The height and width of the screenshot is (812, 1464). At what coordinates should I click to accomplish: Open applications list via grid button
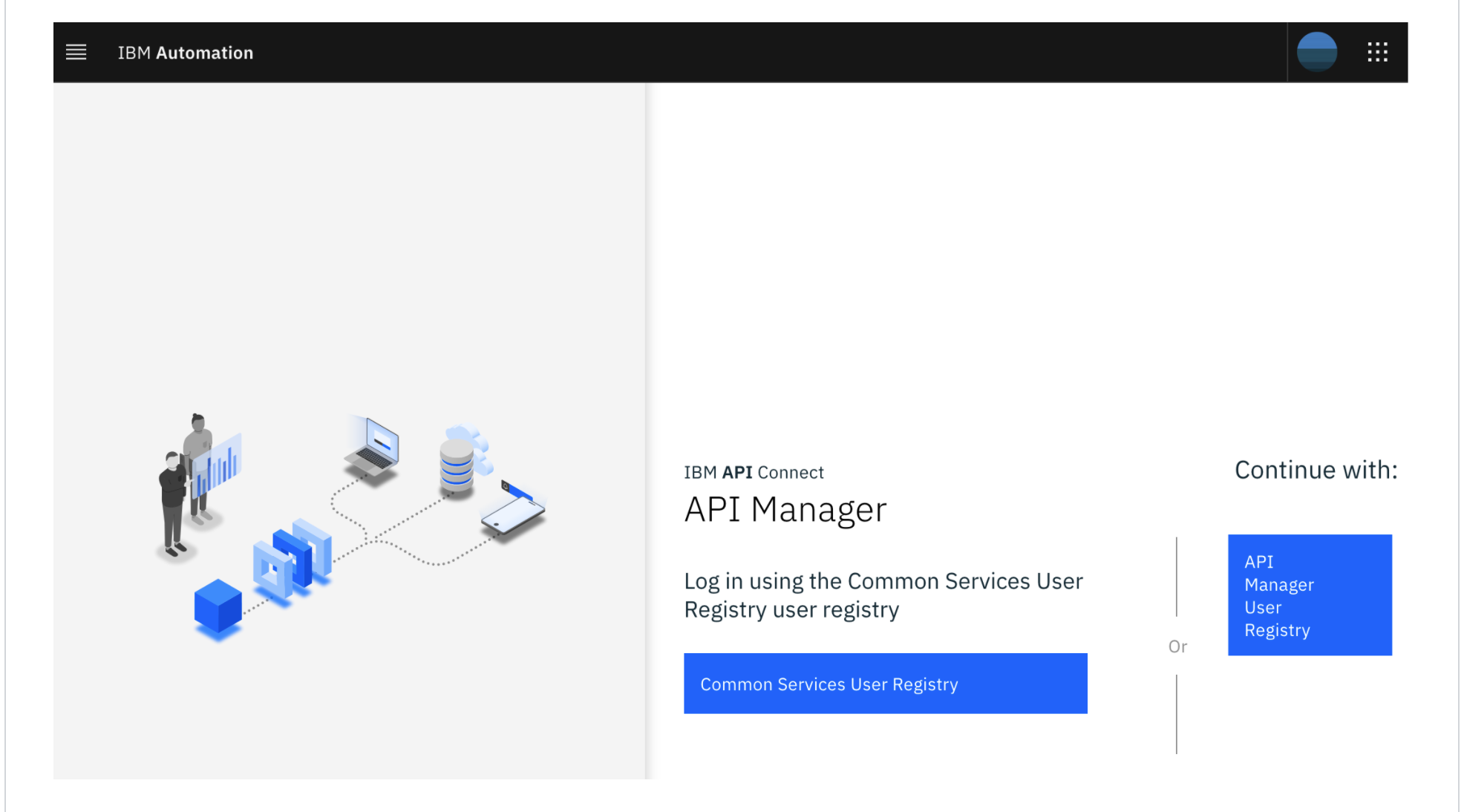click(1377, 52)
